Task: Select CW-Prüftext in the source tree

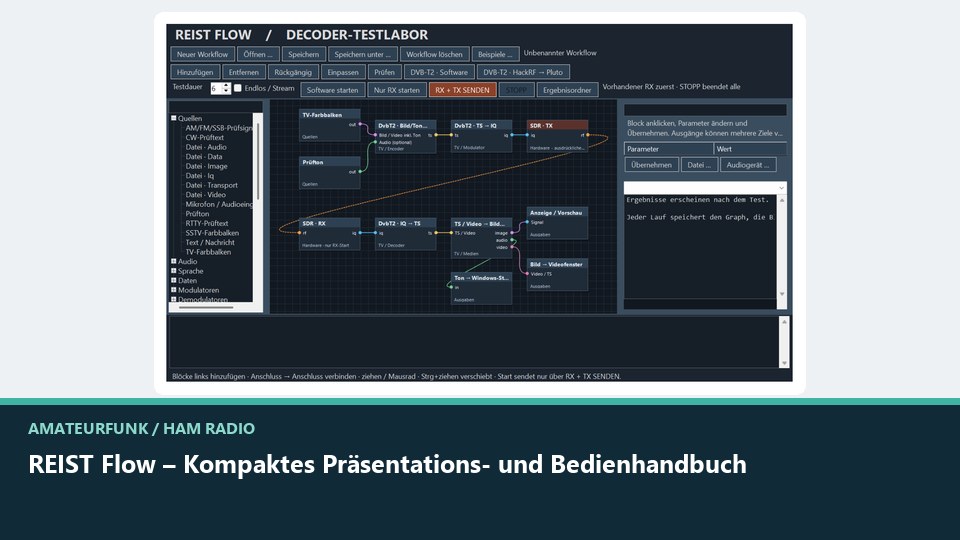Action: (x=204, y=137)
